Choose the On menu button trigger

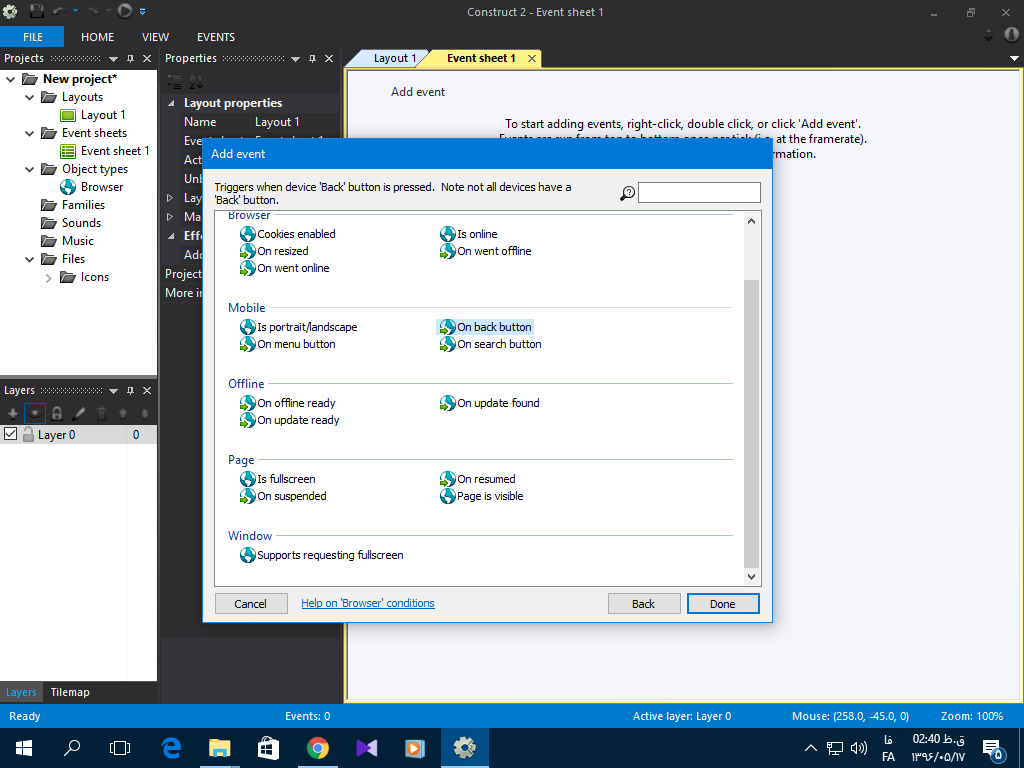[x=288, y=344]
